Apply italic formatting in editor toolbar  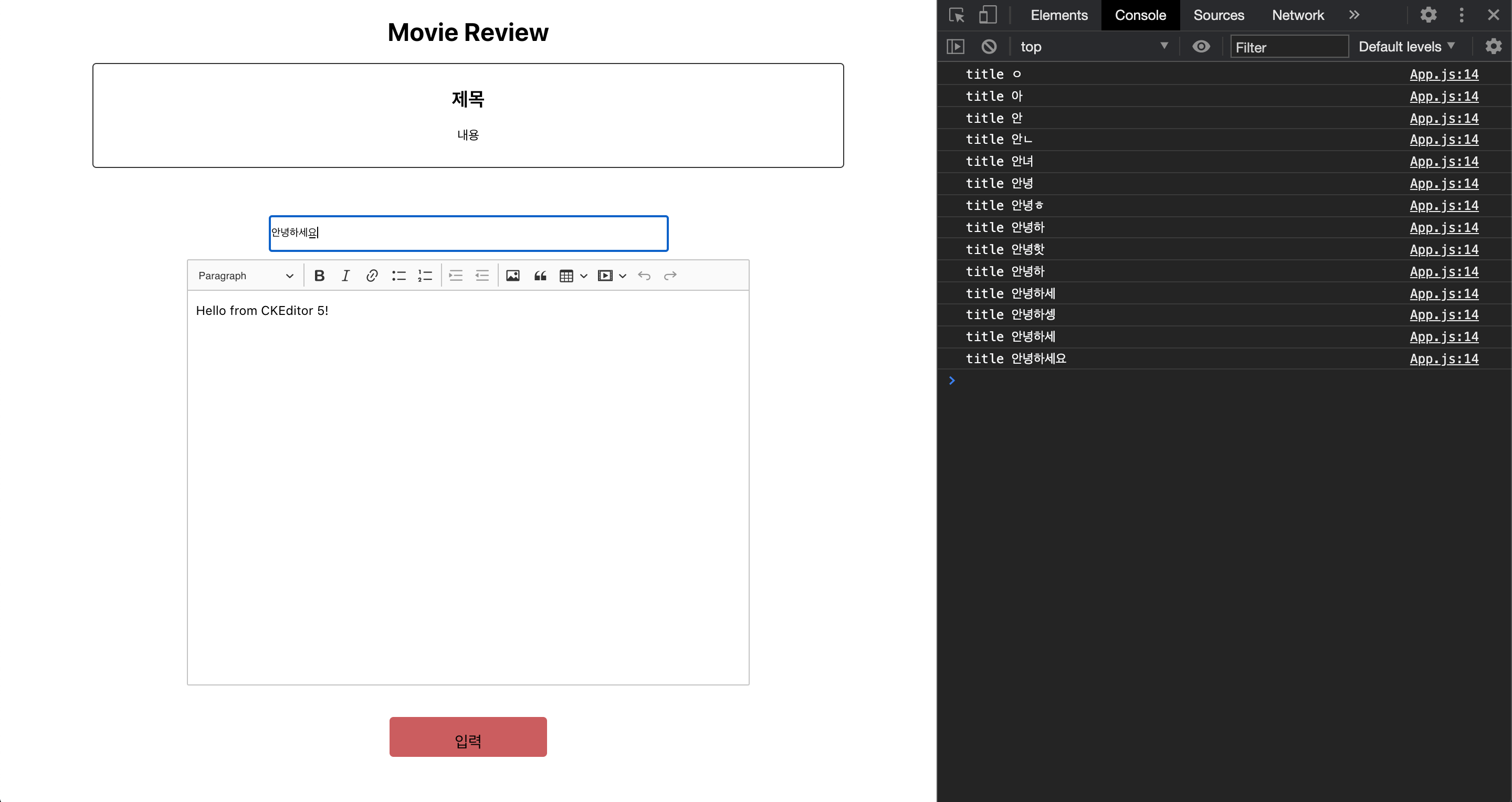coord(346,276)
